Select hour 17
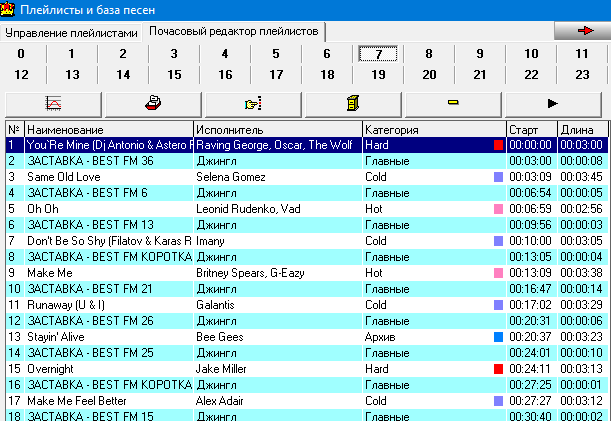Image resolution: width=611 pixels, height=421 pixels. 276,74
